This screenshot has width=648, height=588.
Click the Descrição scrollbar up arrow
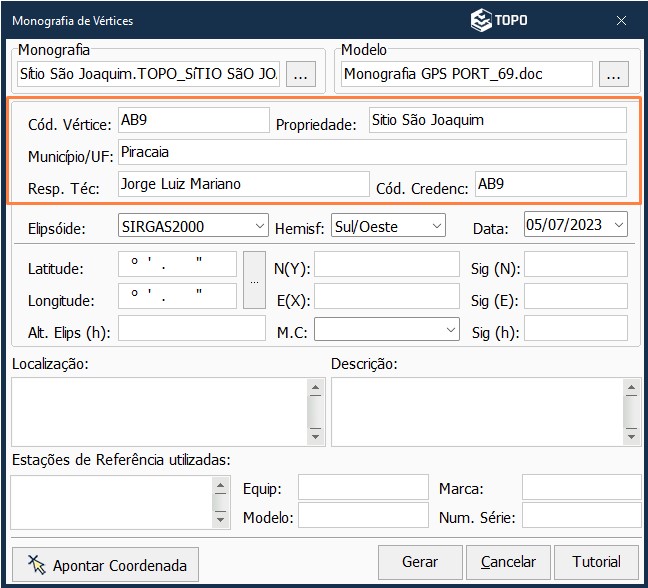tap(631, 388)
